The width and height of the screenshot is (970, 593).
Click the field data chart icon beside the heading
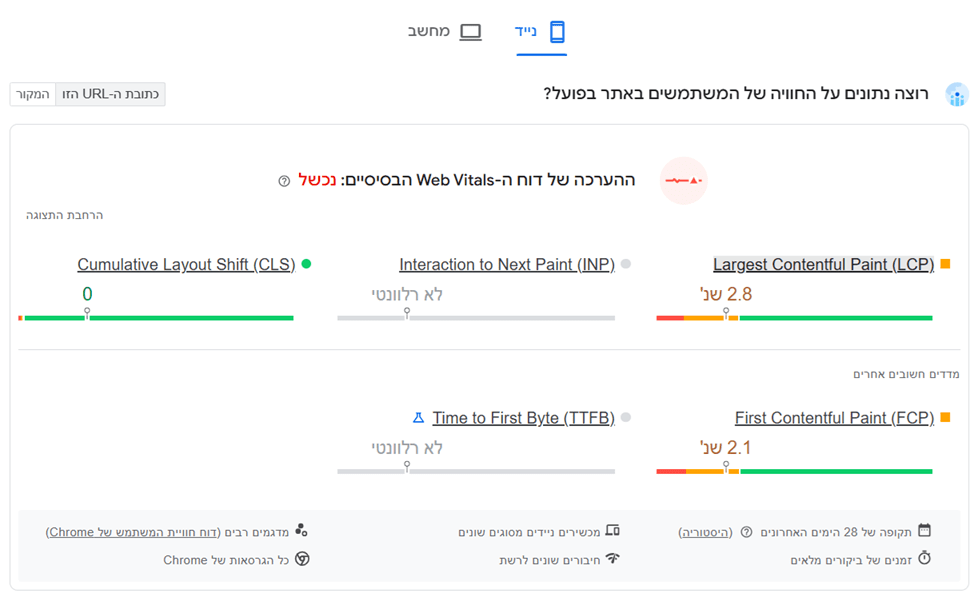pos(956,95)
